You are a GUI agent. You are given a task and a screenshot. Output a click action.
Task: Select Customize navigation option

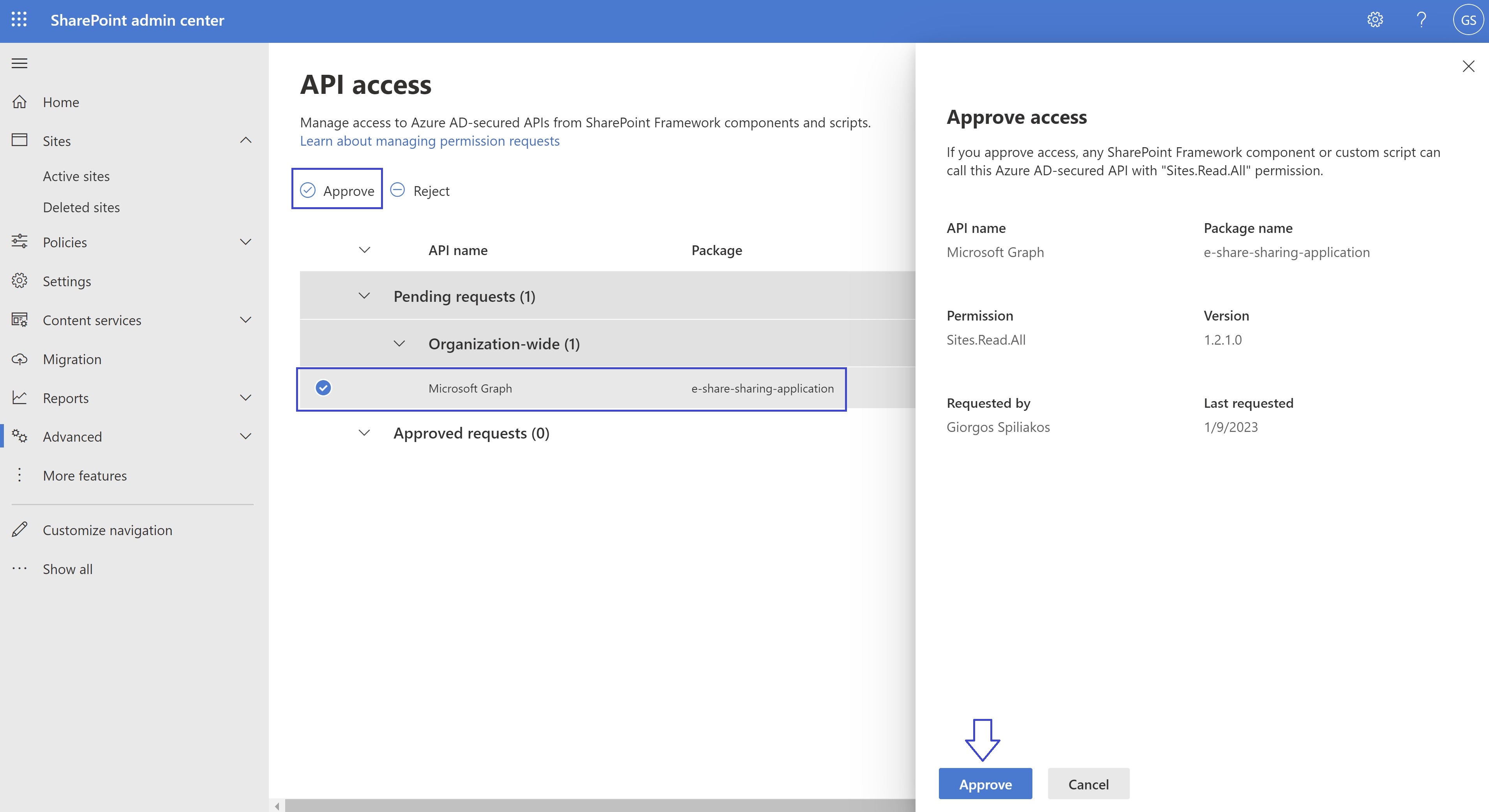click(x=108, y=530)
